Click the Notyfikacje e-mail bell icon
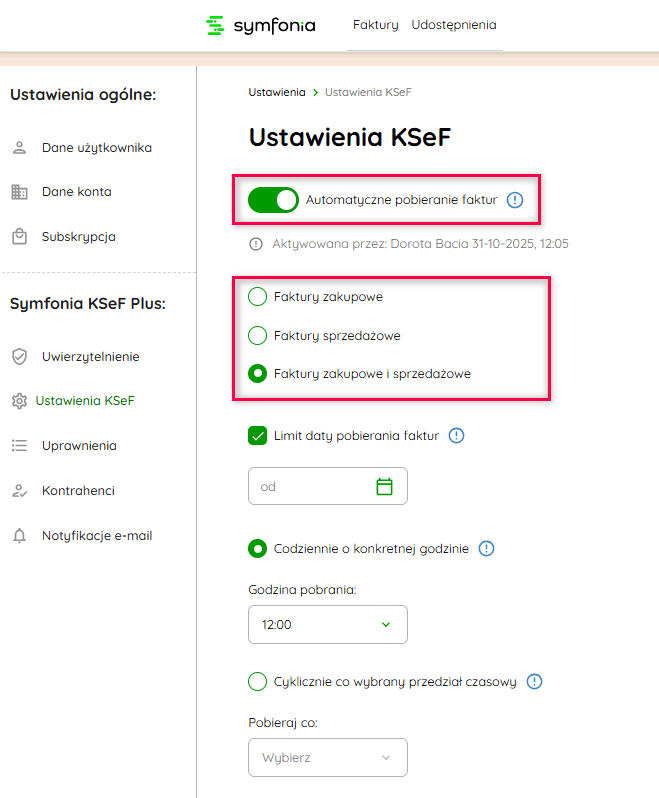 tap(19, 536)
